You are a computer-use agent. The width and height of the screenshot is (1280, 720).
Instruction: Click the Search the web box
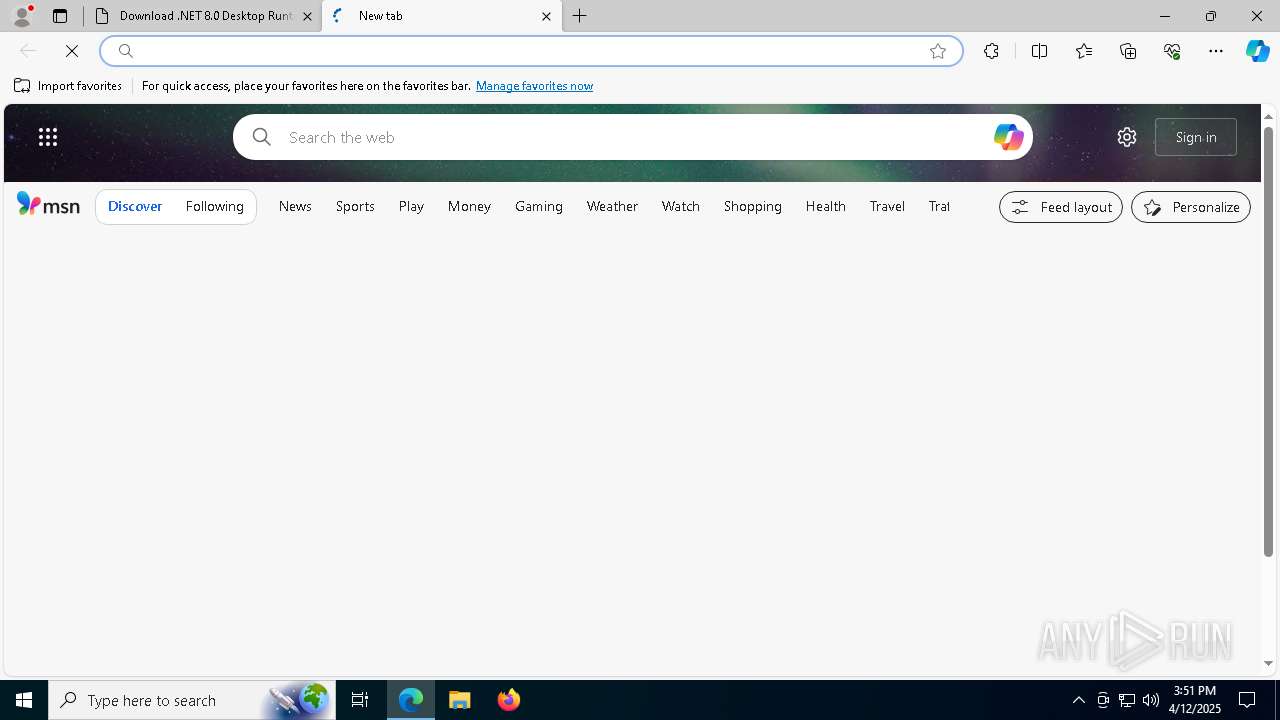click(632, 137)
